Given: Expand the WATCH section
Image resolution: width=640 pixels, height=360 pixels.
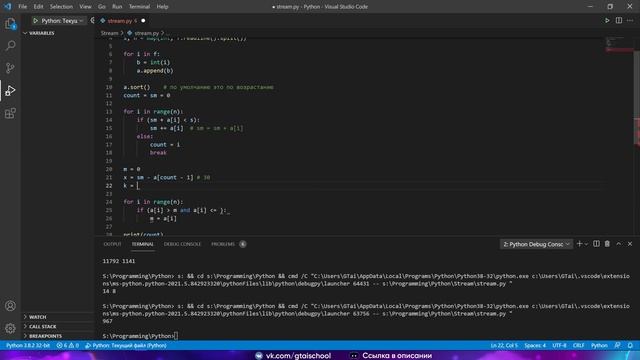Looking at the screenshot, I should tap(37, 317).
